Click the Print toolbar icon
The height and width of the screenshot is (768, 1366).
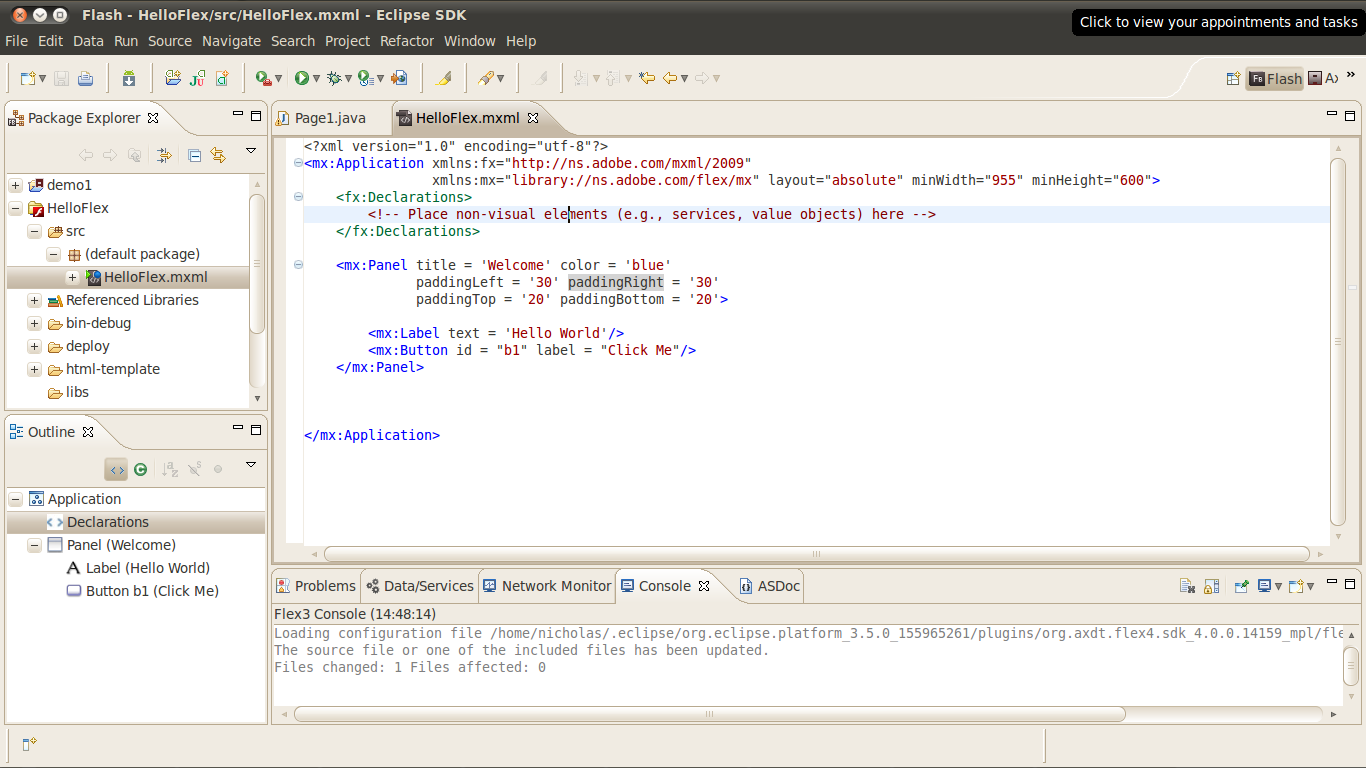tap(85, 78)
